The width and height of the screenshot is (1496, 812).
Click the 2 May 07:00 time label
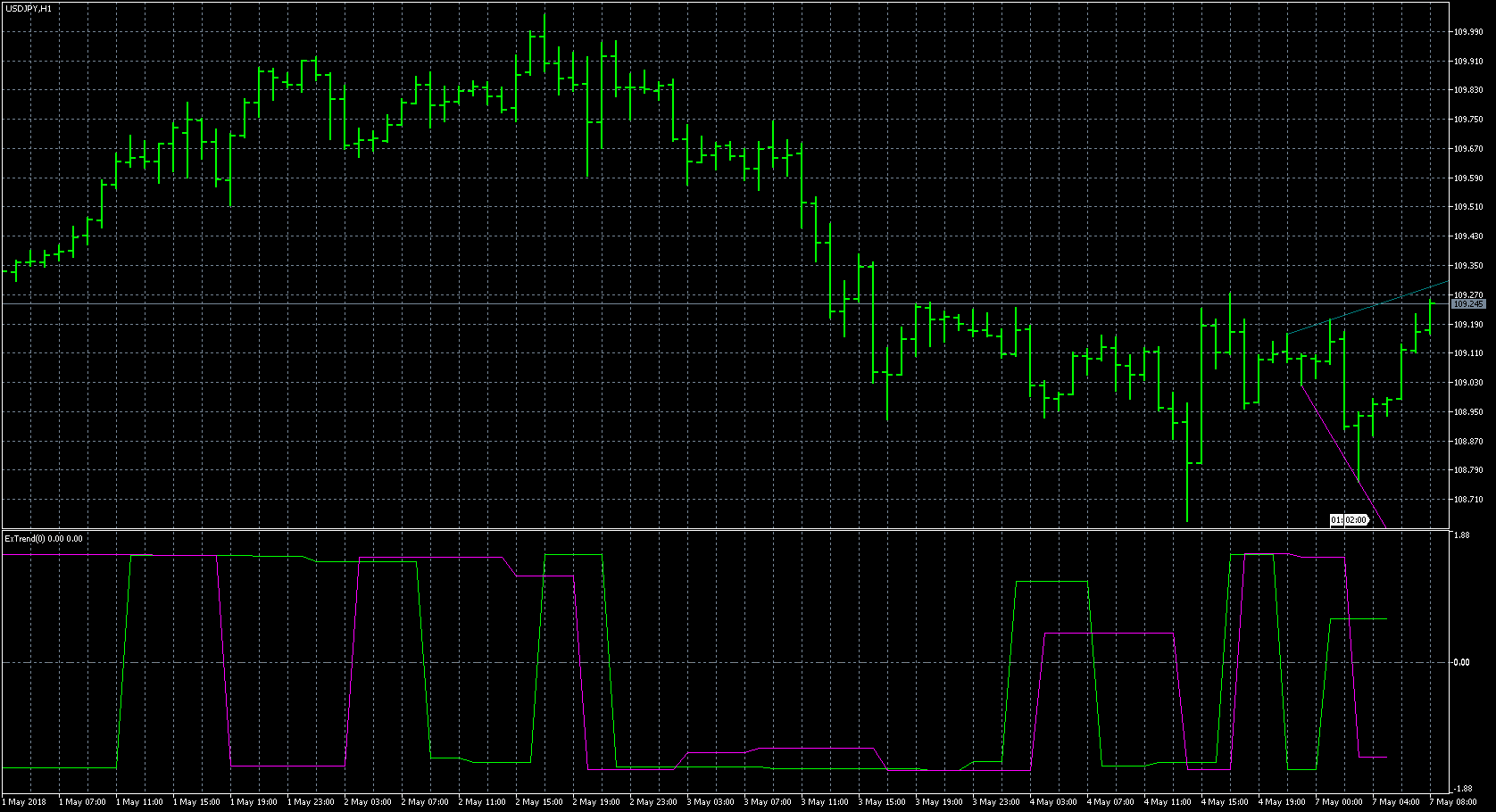pos(425,802)
